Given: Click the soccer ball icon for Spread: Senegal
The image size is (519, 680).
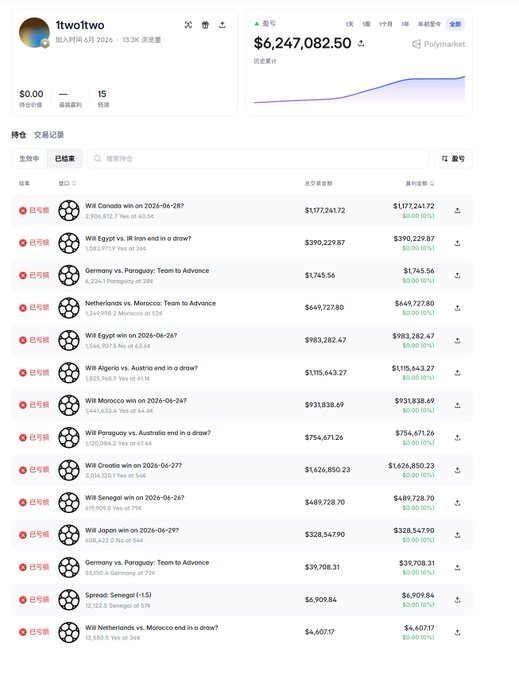Looking at the screenshot, I should (69, 599).
